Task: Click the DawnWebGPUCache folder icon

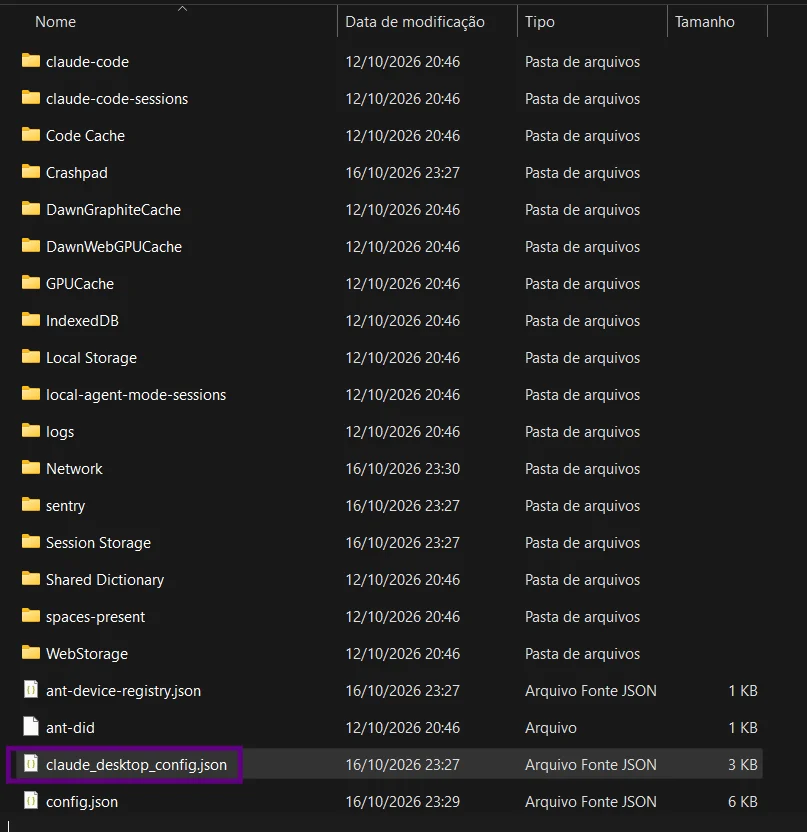Action: [x=31, y=246]
